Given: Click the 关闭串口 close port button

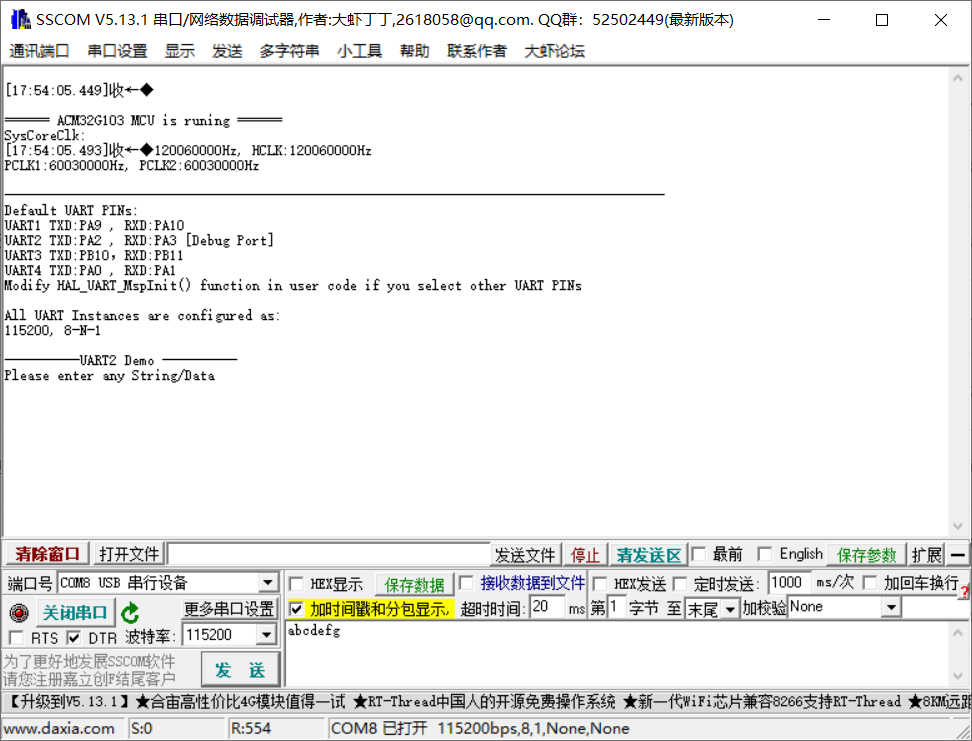Looking at the screenshot, I should click(x=74, y=612).
